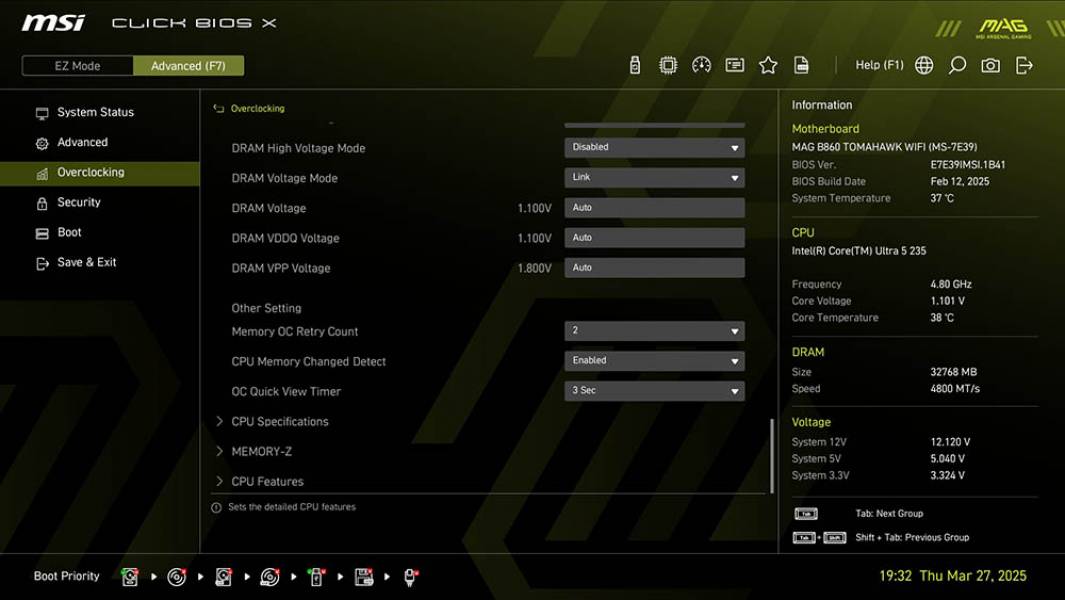Click Shift + Tab: Previous Group hint
1065x600 pixels.
912,537
